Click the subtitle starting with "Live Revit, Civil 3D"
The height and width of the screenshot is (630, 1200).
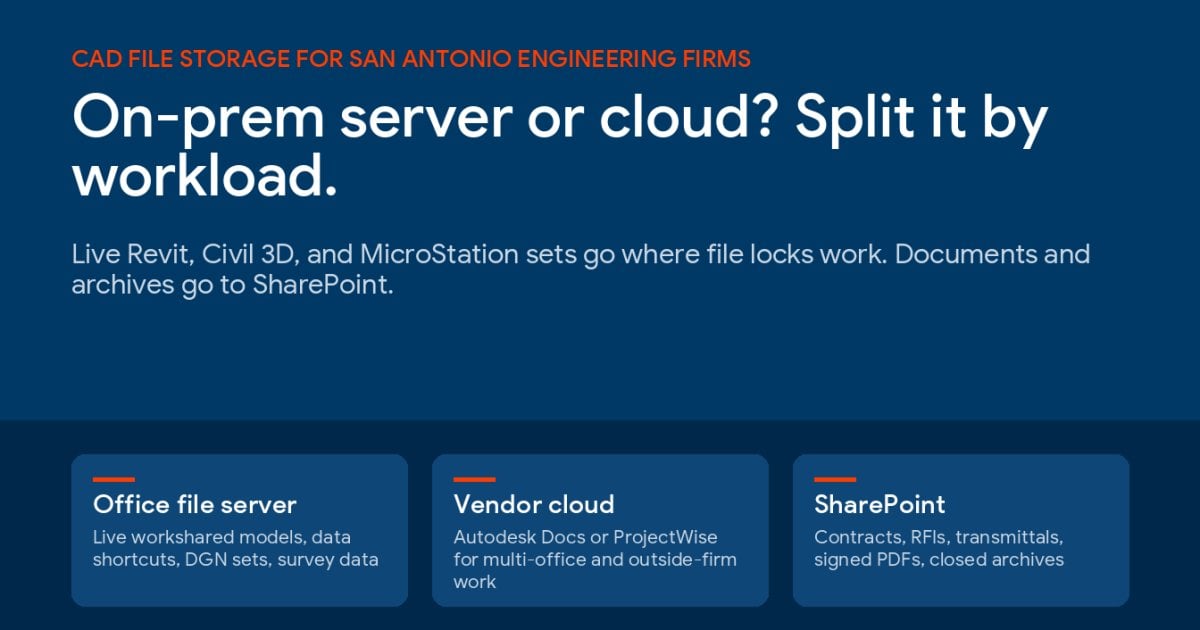581,269
